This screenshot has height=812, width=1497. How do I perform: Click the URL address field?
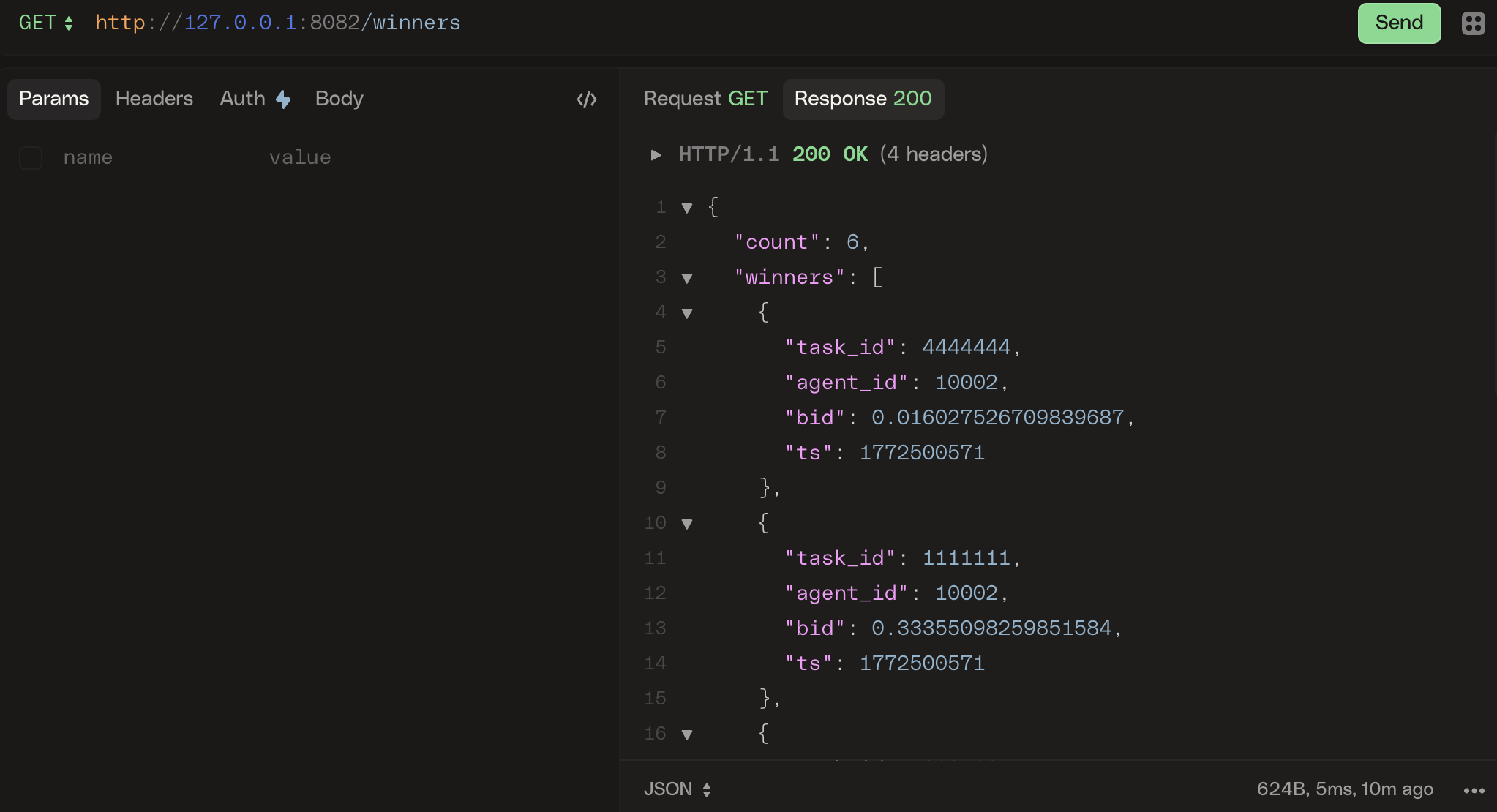coord(659,23)
